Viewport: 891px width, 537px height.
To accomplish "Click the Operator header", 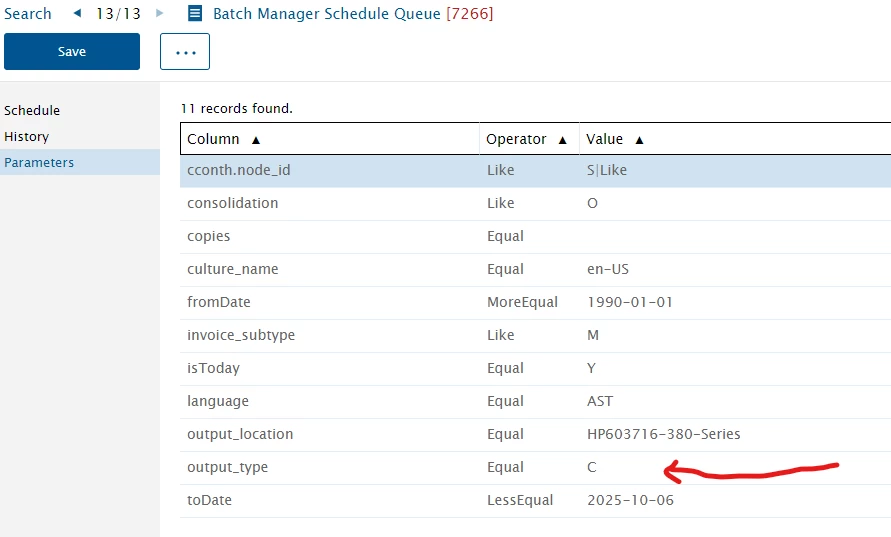I will coord(516,139).
